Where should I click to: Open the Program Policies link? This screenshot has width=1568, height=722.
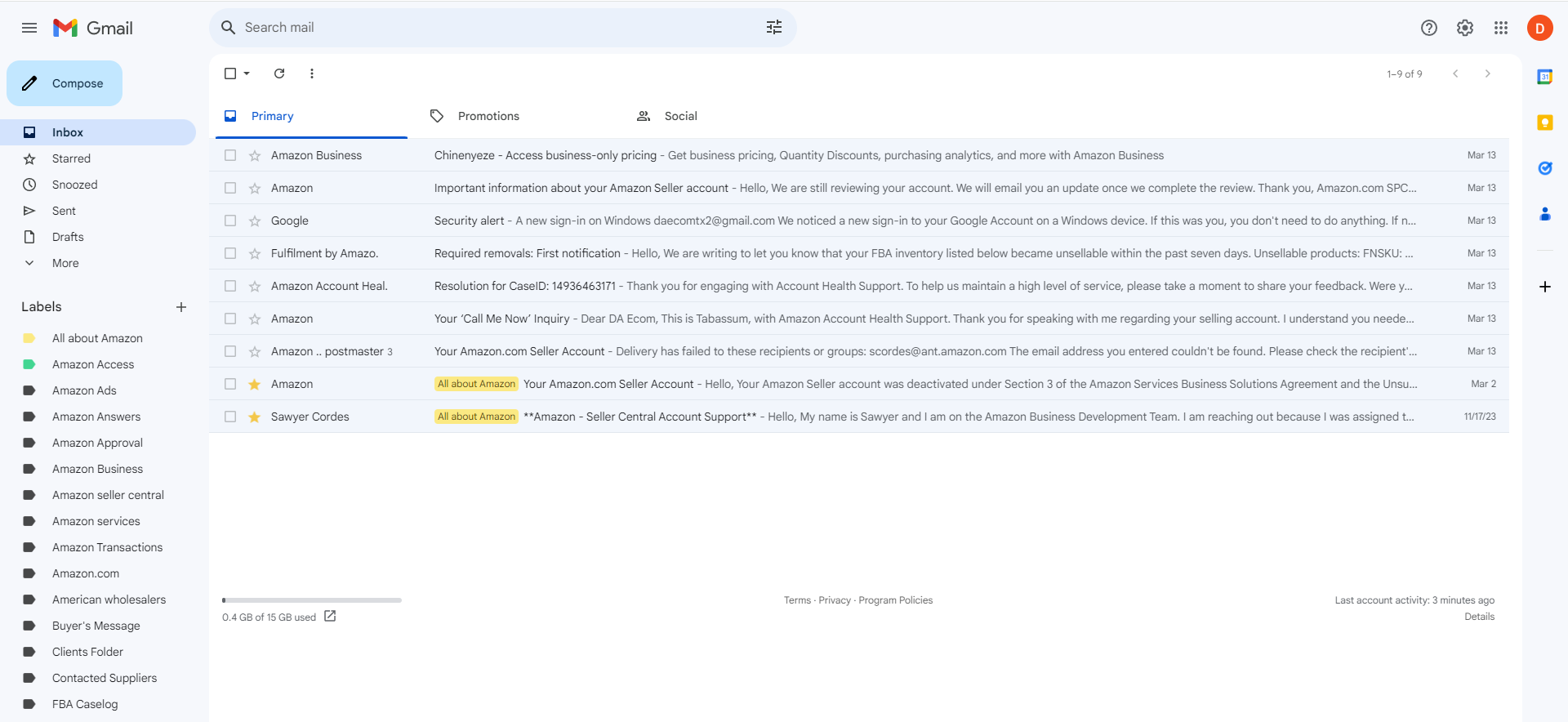(x=895, y=600)
